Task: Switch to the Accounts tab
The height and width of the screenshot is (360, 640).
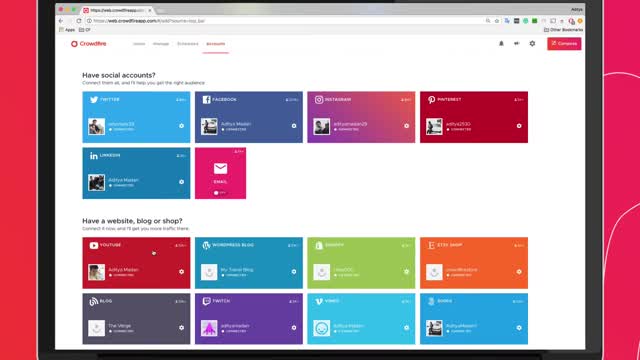Action: click(x=216, y=44)
